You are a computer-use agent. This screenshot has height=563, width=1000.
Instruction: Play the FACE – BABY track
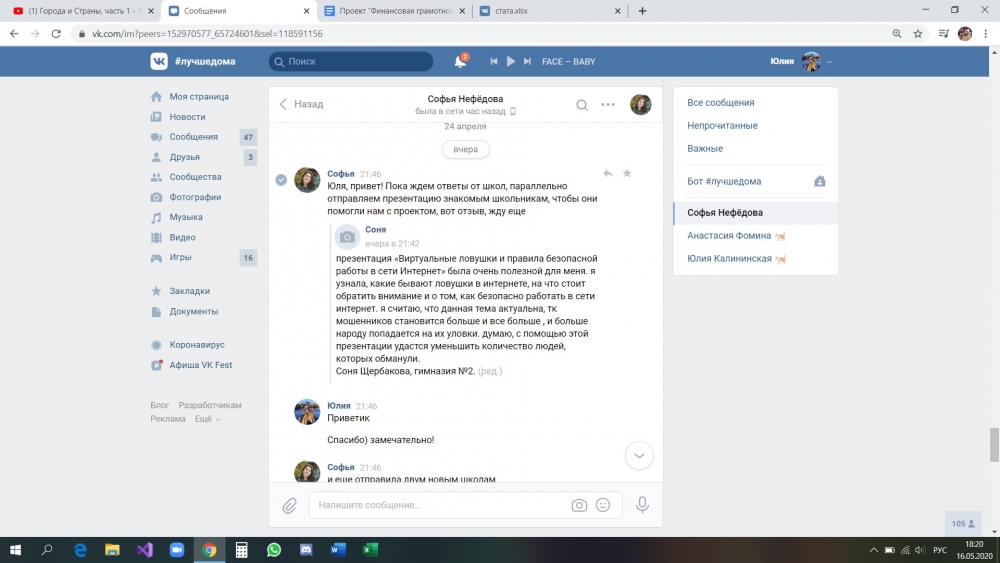click(x=510, y=61)
